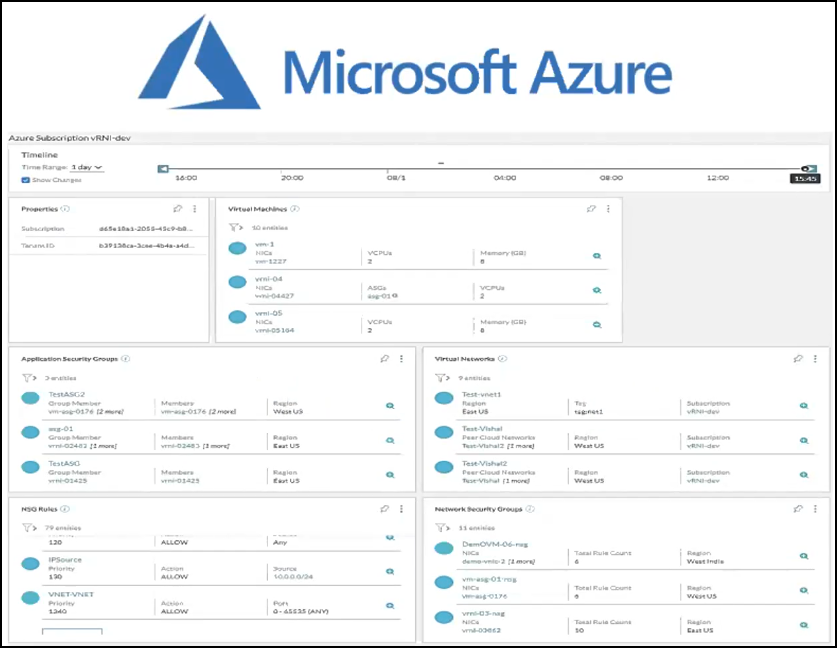Click the magnifier icon for vrni-04
The image size is (837, 648).
click(597, 290)
